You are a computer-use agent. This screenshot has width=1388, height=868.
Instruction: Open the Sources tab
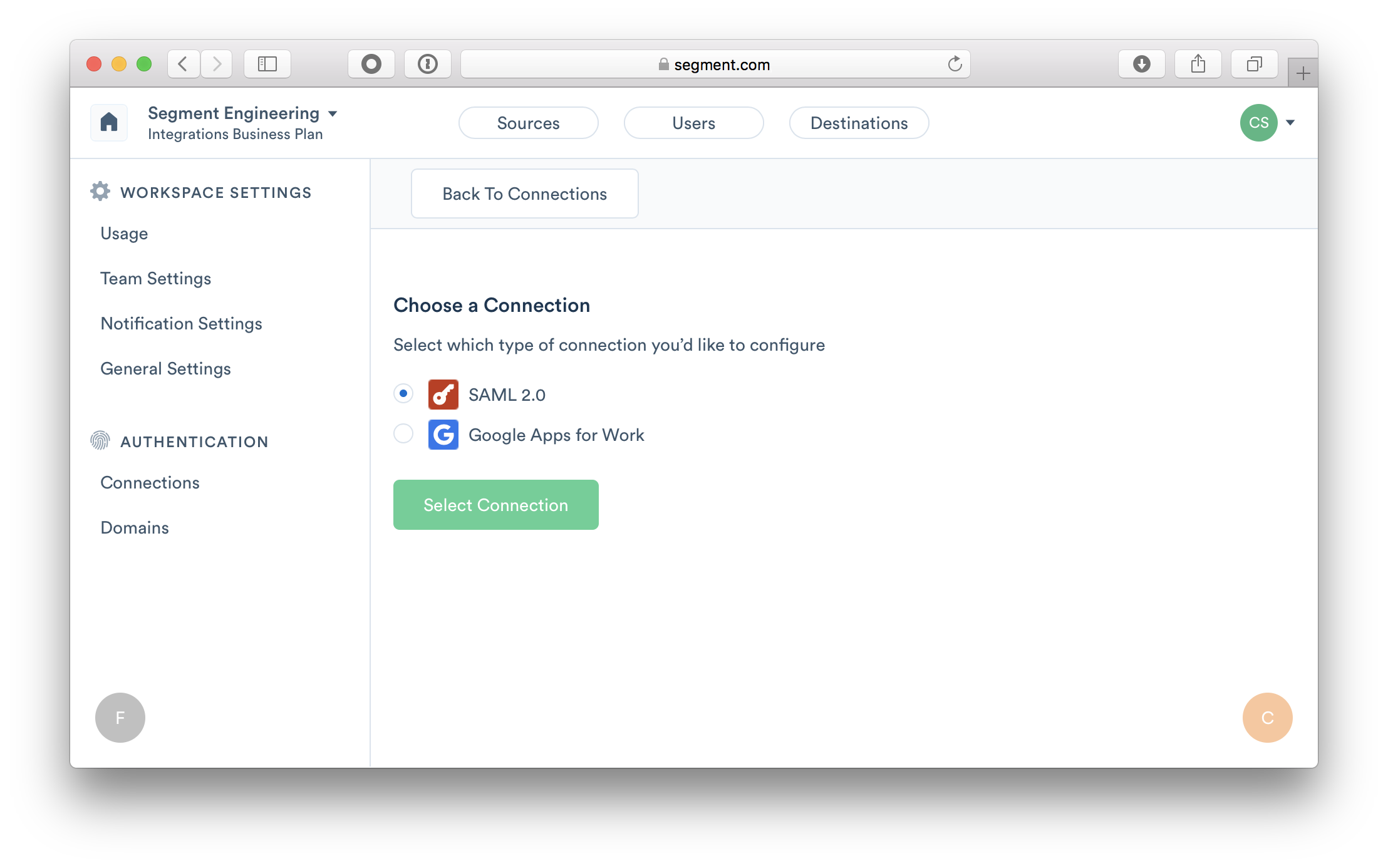529,123
